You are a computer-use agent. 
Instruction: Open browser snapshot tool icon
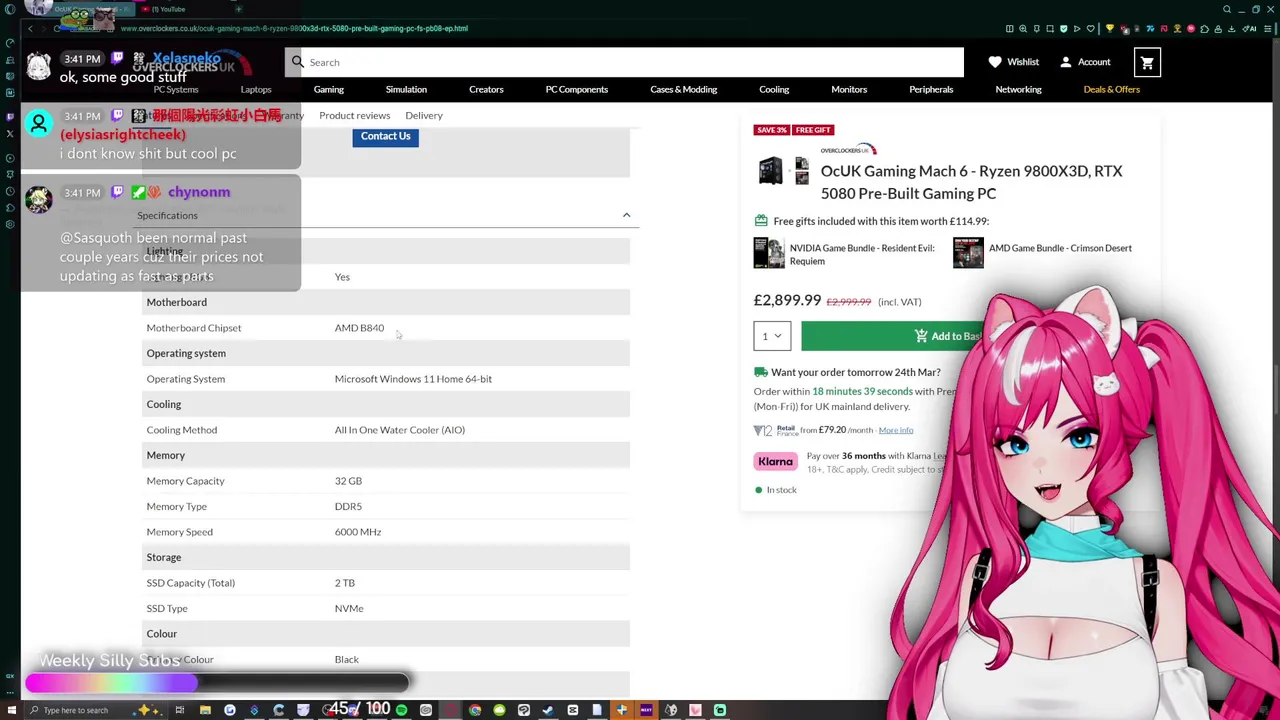pos(1050,29)
